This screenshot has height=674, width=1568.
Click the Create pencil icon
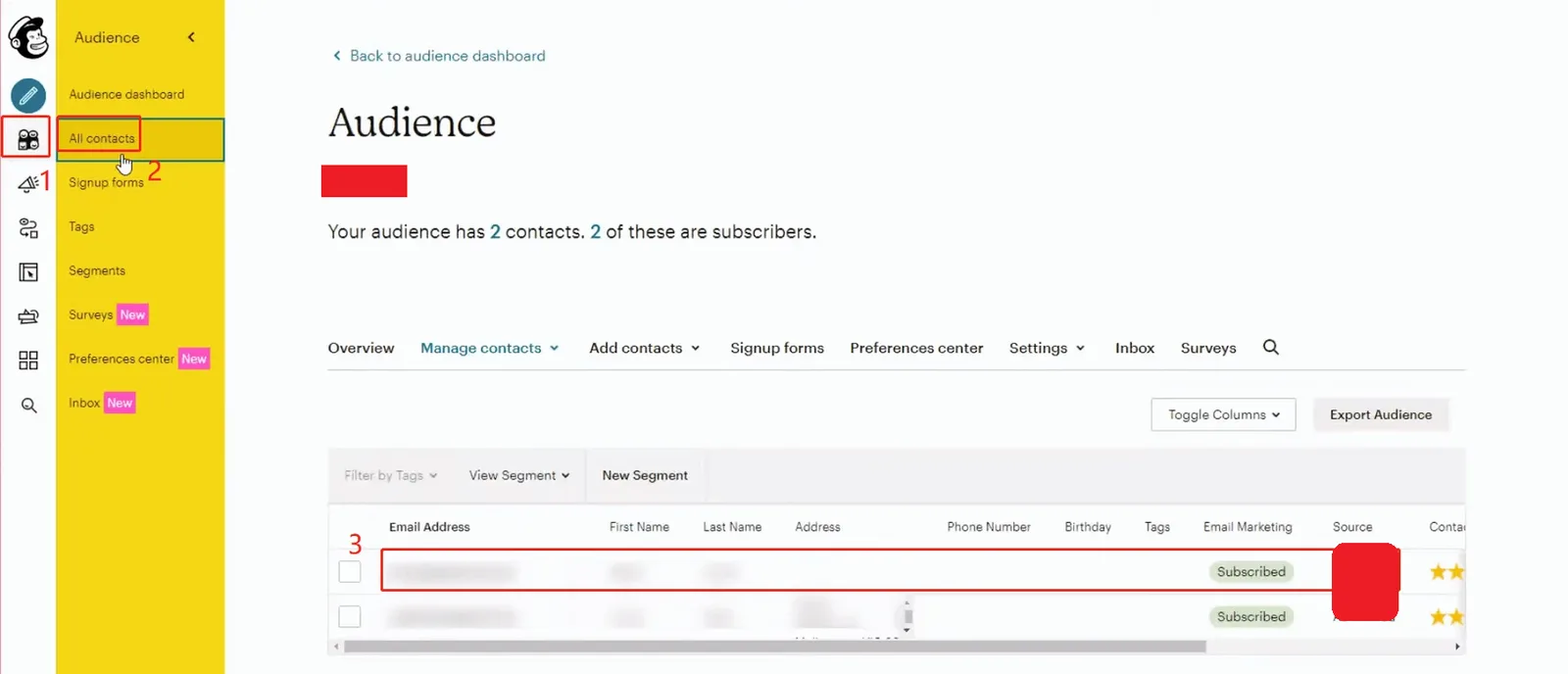click(28, 95)
